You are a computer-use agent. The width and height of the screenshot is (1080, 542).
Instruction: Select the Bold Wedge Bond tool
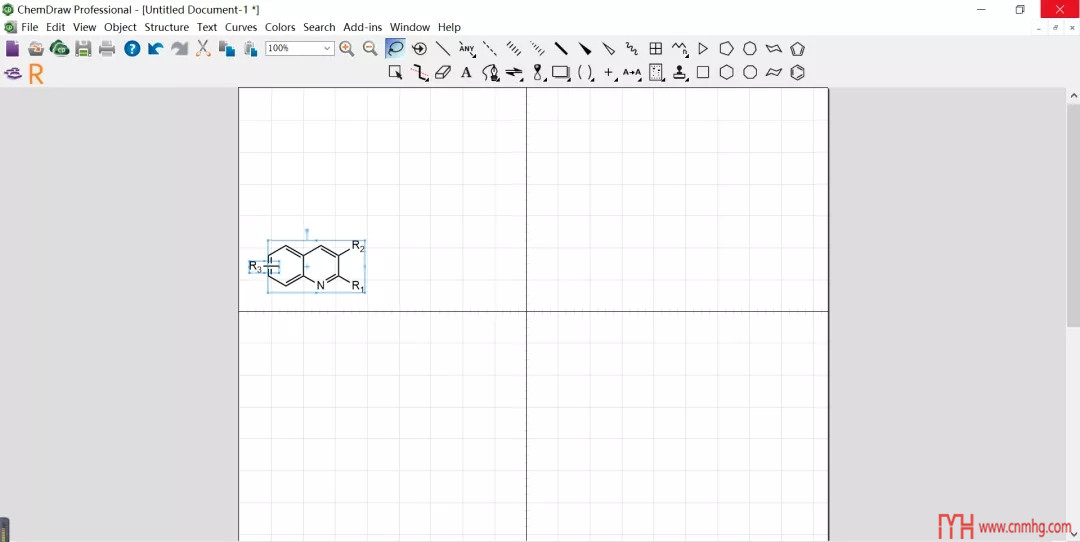[585, 48]
